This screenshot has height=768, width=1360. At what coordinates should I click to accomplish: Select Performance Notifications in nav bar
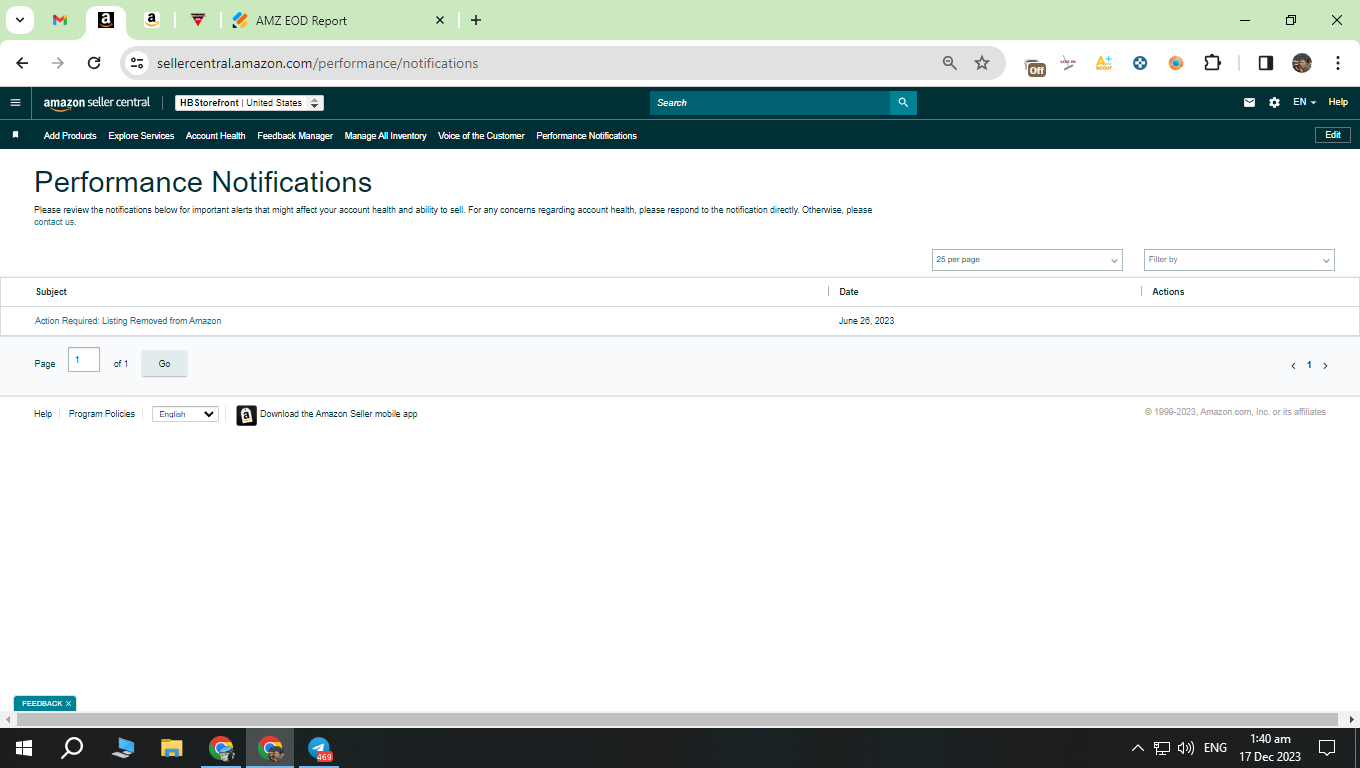pos(586,136)
